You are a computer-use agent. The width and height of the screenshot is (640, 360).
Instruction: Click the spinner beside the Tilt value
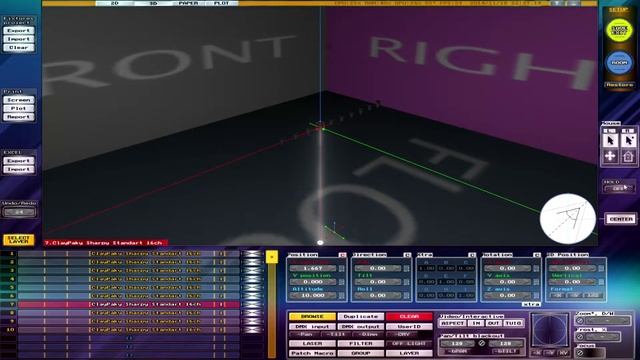point(406,282)
